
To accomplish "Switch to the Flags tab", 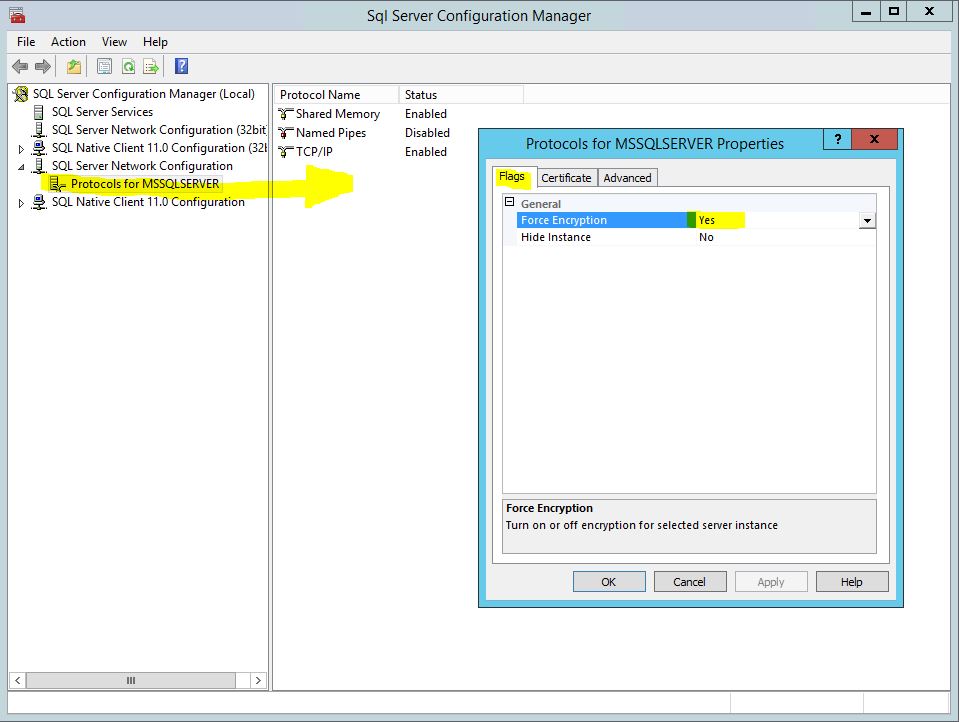I will (x=512, y=176).
